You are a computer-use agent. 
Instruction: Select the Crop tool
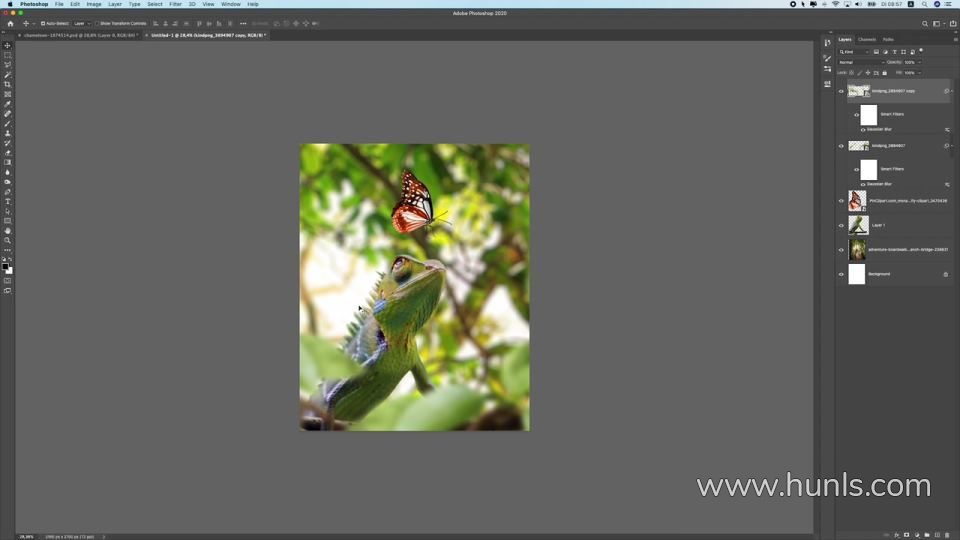8,85
